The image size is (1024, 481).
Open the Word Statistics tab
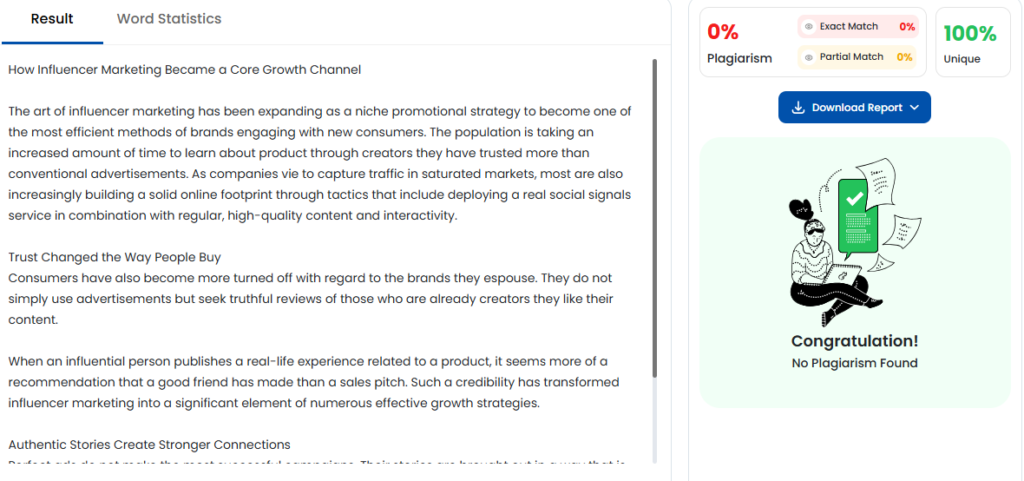point(169,20)
